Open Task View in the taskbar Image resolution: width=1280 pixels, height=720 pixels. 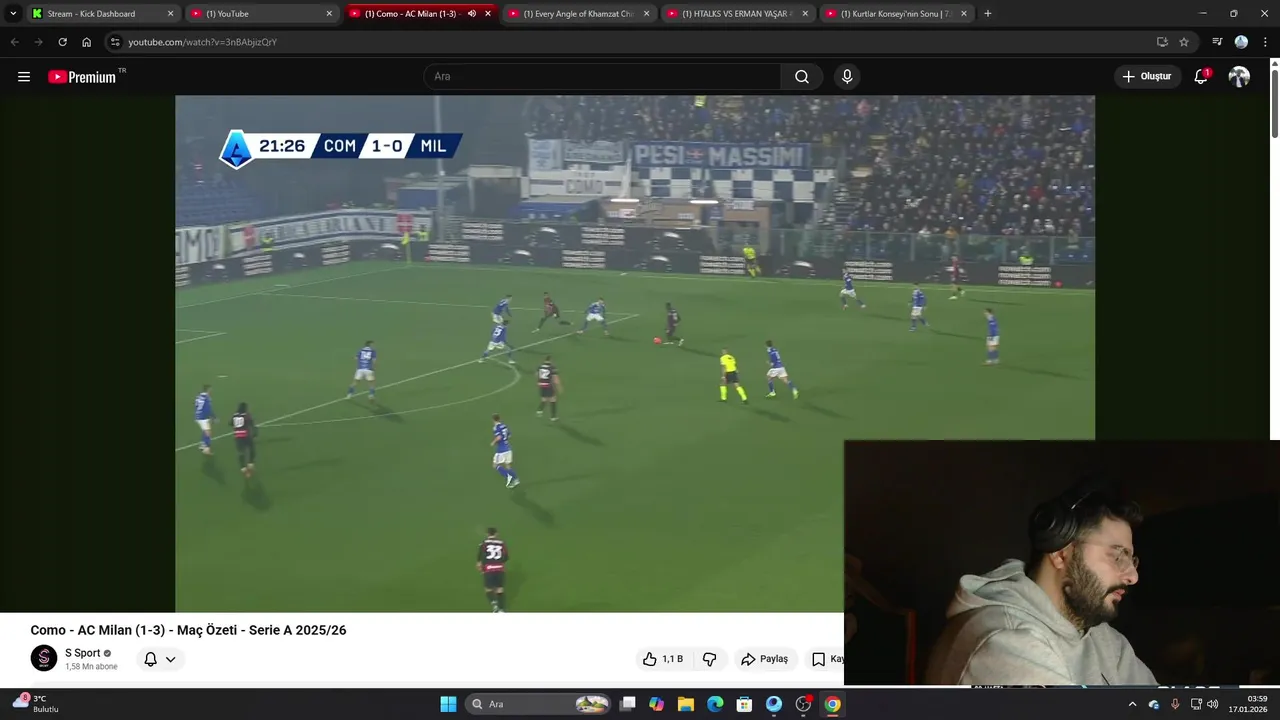pyautogui.click(x=627, y=704)
